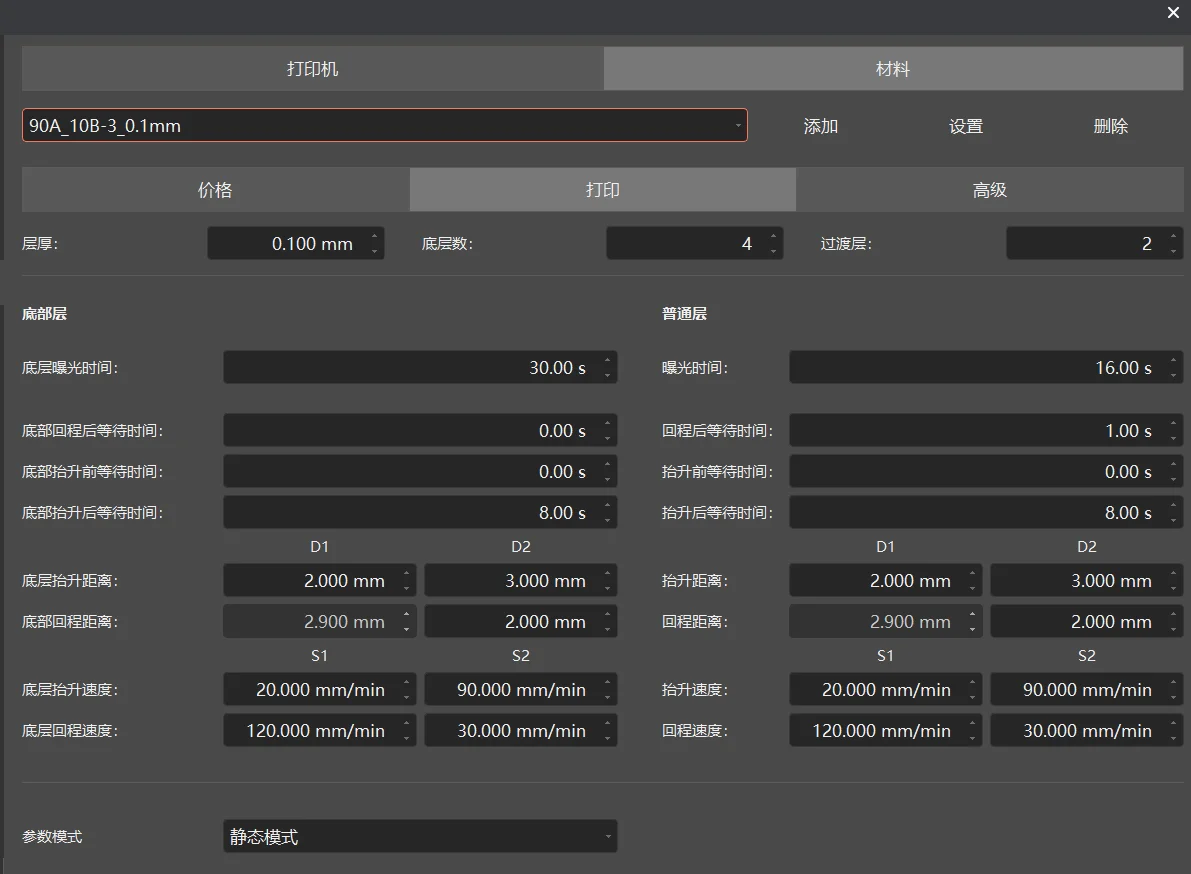Viewport: 1191px width, 874px height.
Task: Increase the 层厚 layer thickness value
Action: tap(374, 236)
